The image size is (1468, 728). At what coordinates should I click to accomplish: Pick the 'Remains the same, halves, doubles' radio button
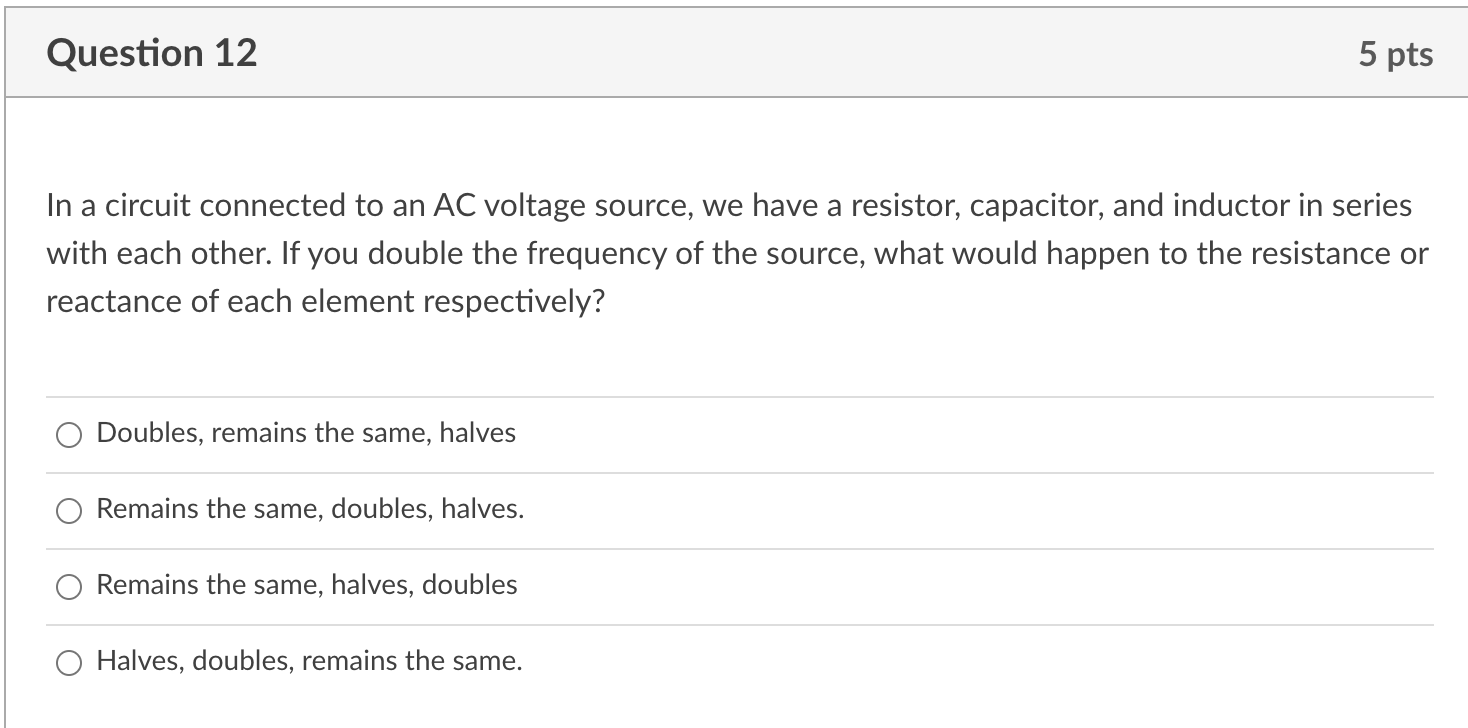(69, 586)
